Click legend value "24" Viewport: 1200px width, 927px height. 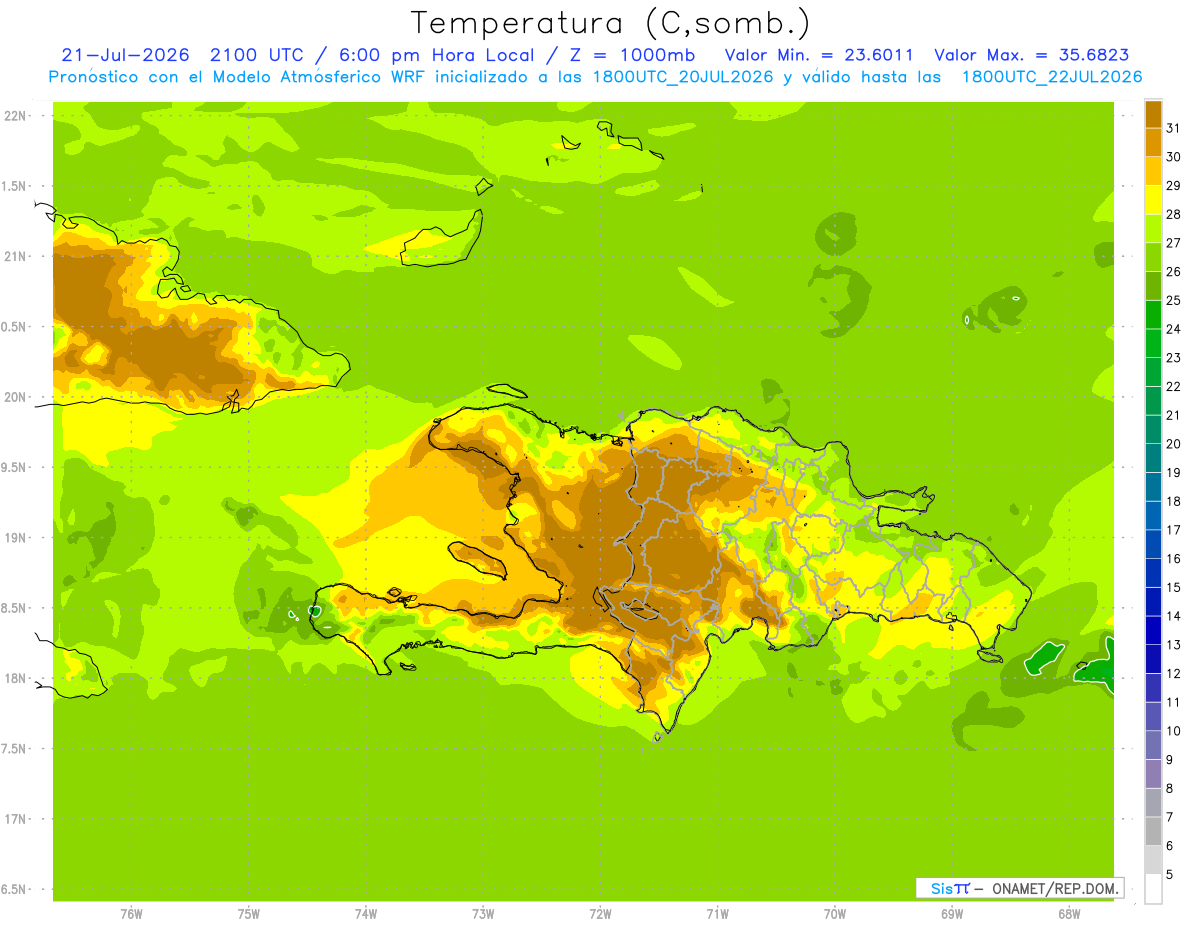(1174, 329)
